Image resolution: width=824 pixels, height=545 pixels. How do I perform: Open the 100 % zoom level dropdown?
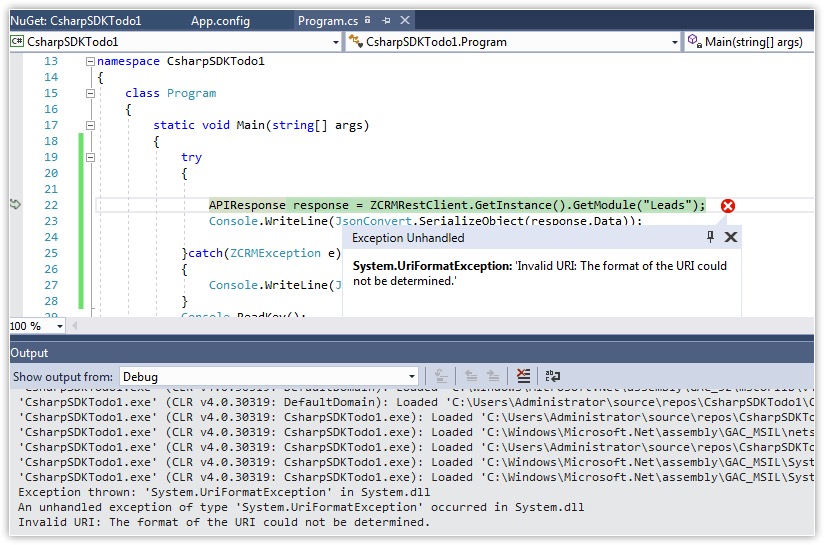coord(60,326)
